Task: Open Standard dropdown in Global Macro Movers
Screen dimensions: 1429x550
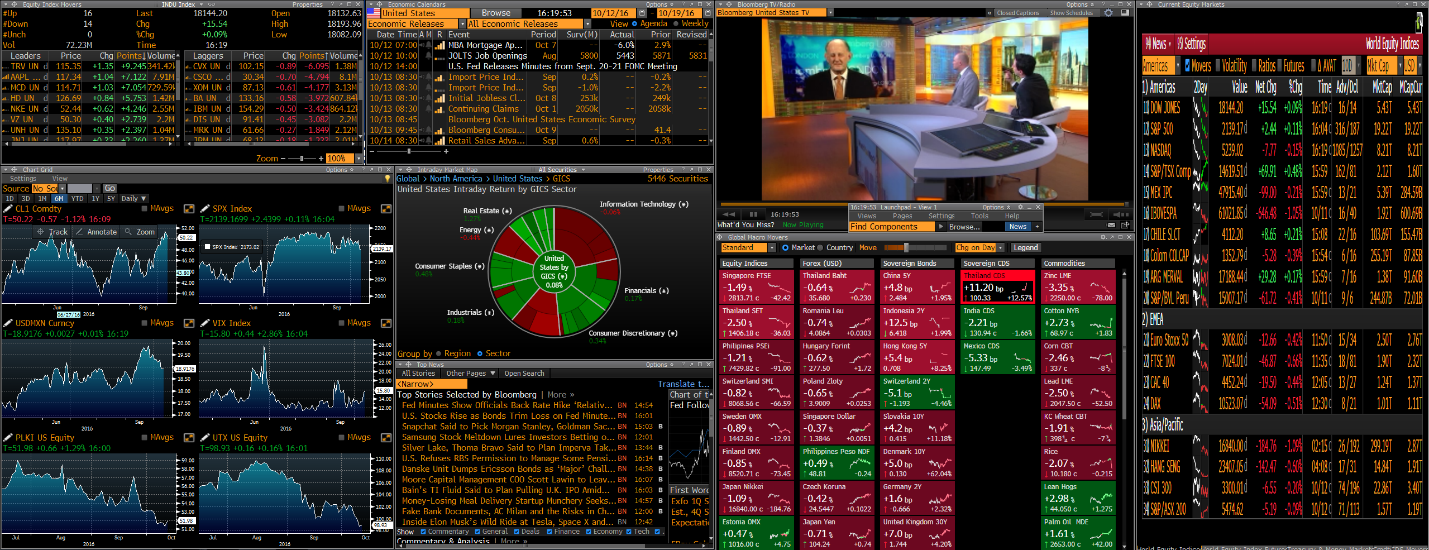Action: pyautogui.click(x=772, y=248)
